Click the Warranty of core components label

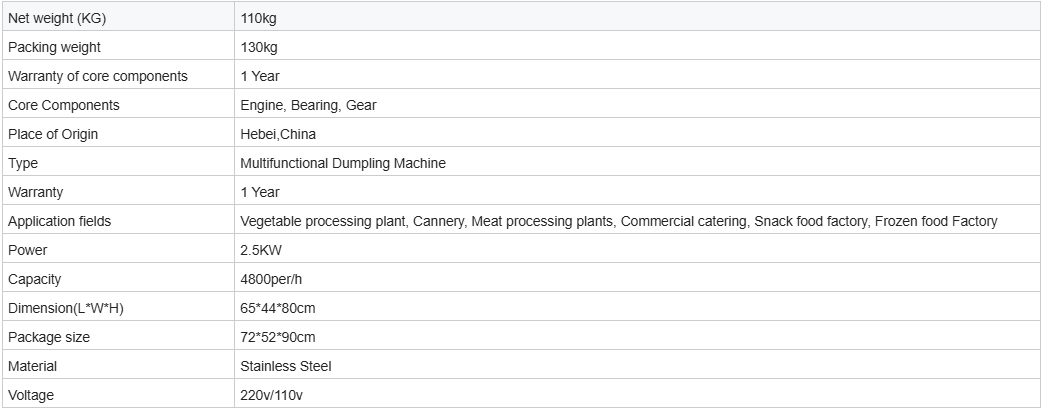97,76
